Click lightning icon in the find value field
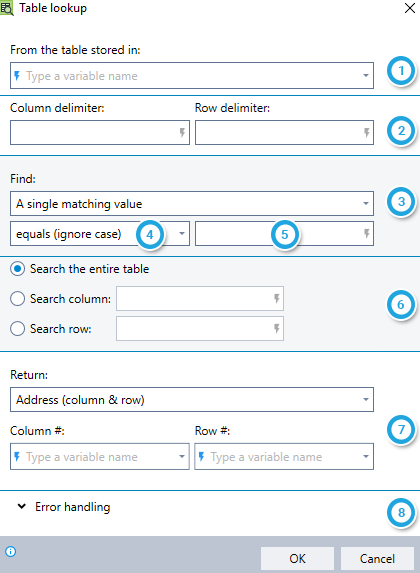Image resolution: width=420 pixels, height=573 pixels. pos(366,234)
